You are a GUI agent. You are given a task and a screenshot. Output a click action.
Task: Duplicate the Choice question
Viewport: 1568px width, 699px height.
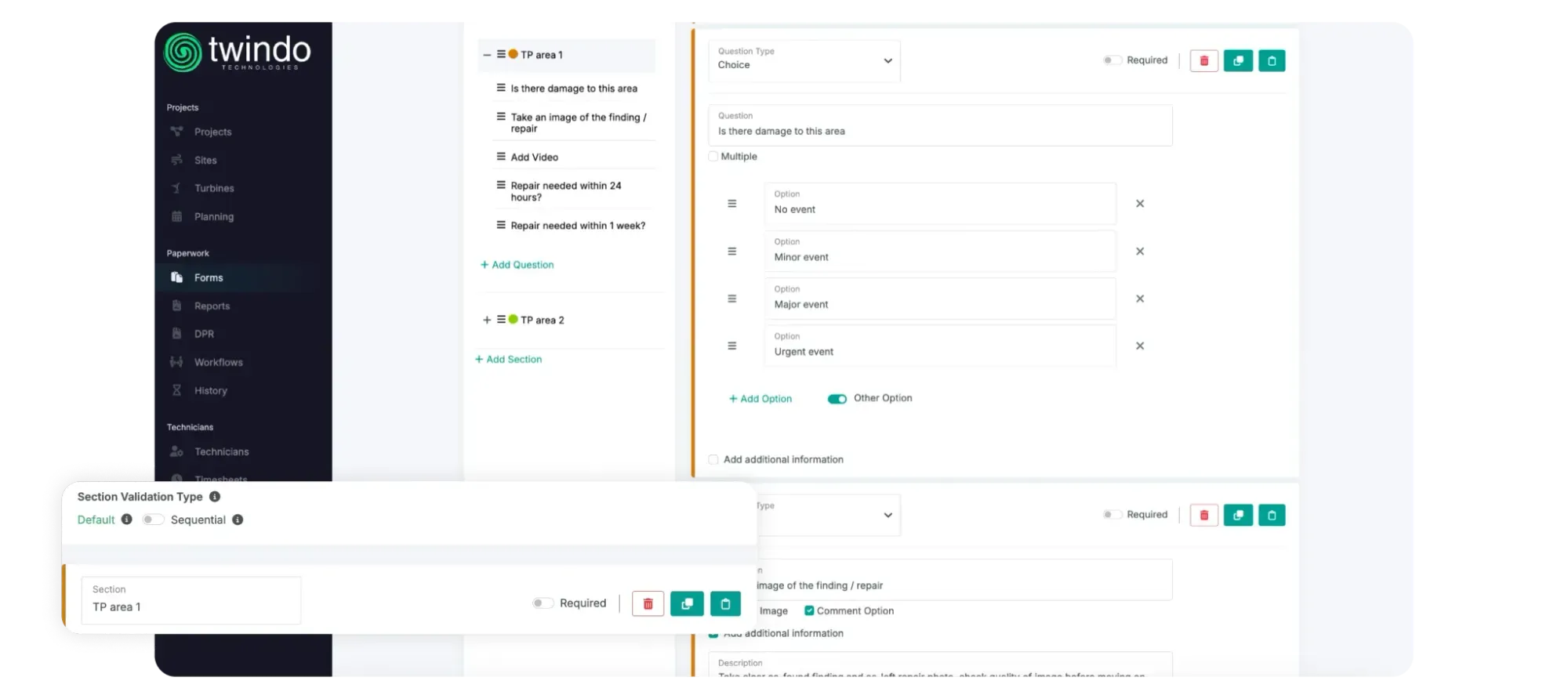pos(1238,60)
